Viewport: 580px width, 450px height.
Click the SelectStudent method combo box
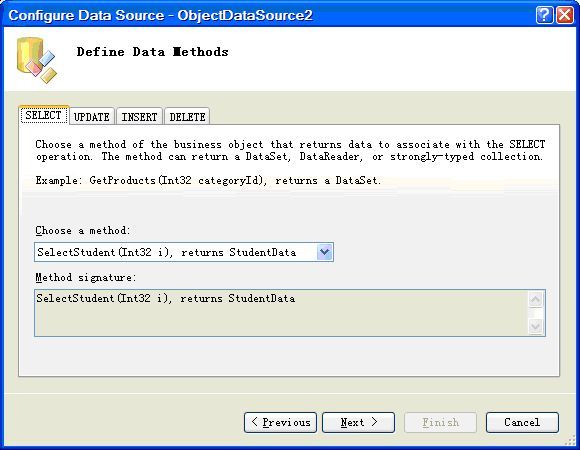coord(184,252)
